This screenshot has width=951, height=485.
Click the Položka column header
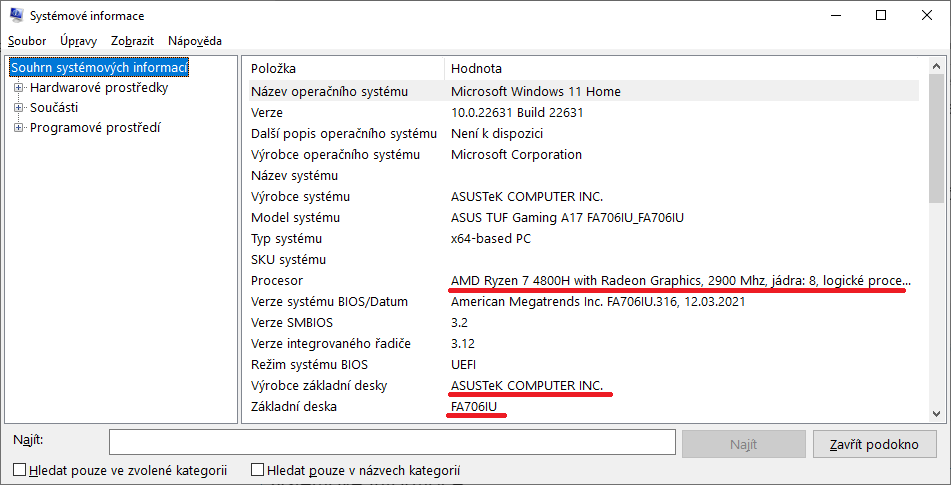[346, 69]
